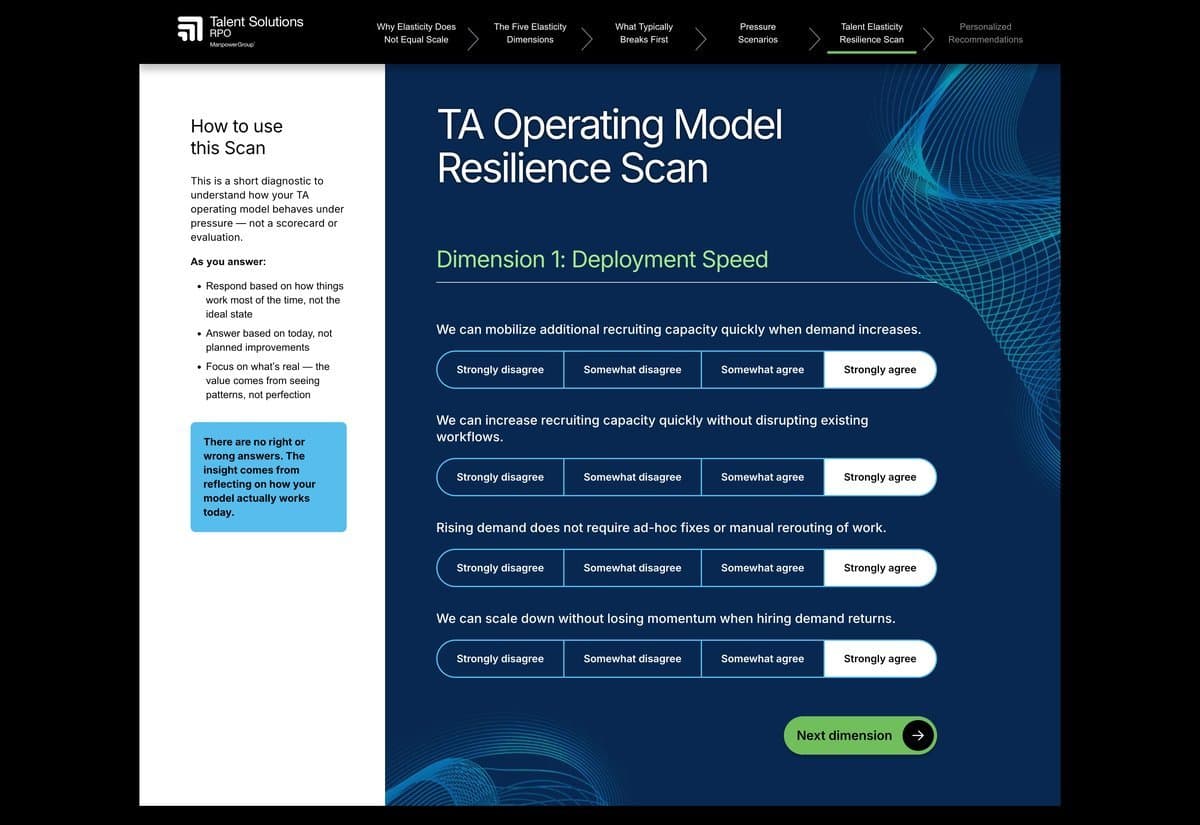Mark Somewhat agree for scale down question

pyautogui.click(x=762, y=659)
